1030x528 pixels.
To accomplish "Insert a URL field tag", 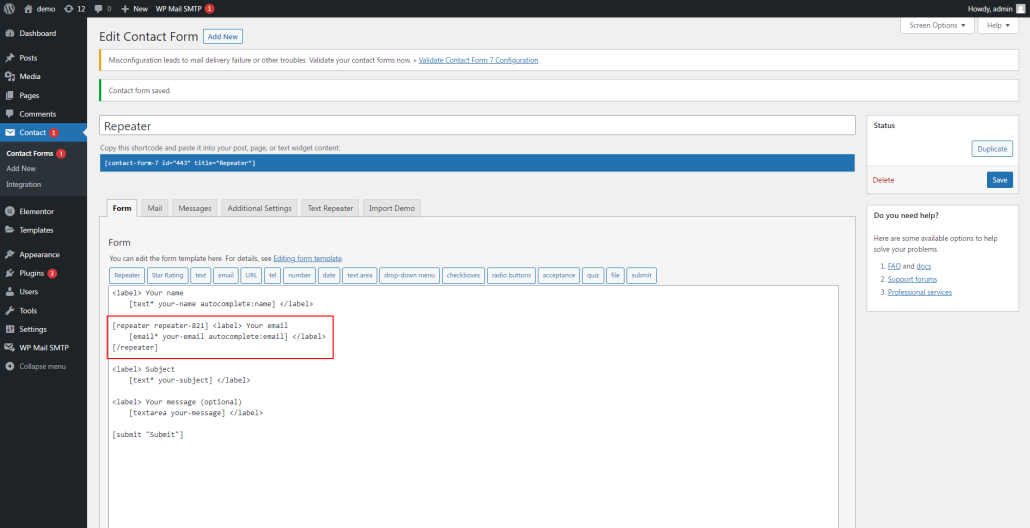I will (x=252, y=275).
